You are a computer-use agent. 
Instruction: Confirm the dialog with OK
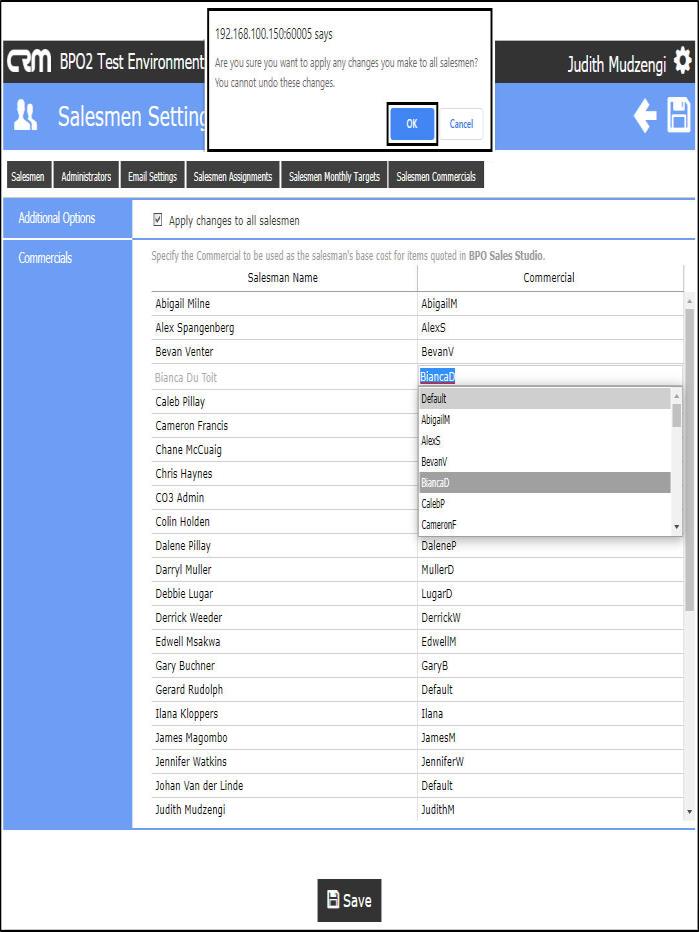pos(412,124)
